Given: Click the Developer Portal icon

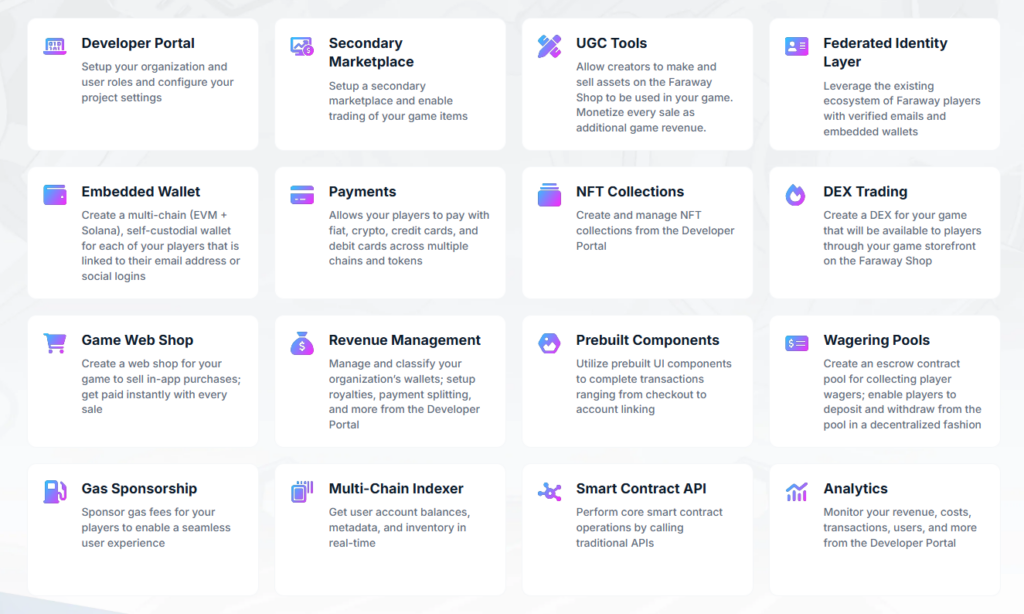Looking at the screenshot, I should (x=55, y=46).
